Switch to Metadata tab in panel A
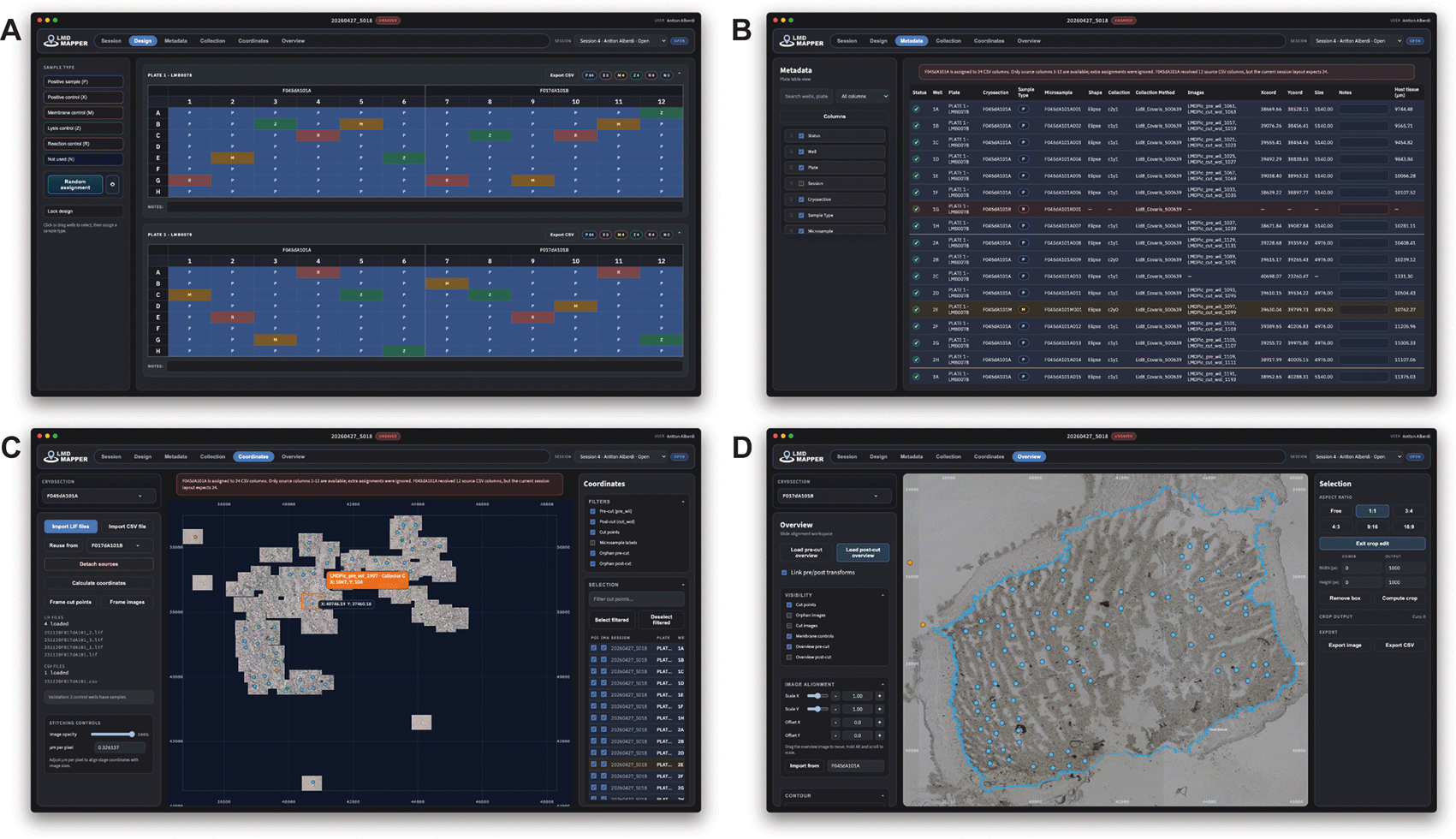 click(175, 41)
